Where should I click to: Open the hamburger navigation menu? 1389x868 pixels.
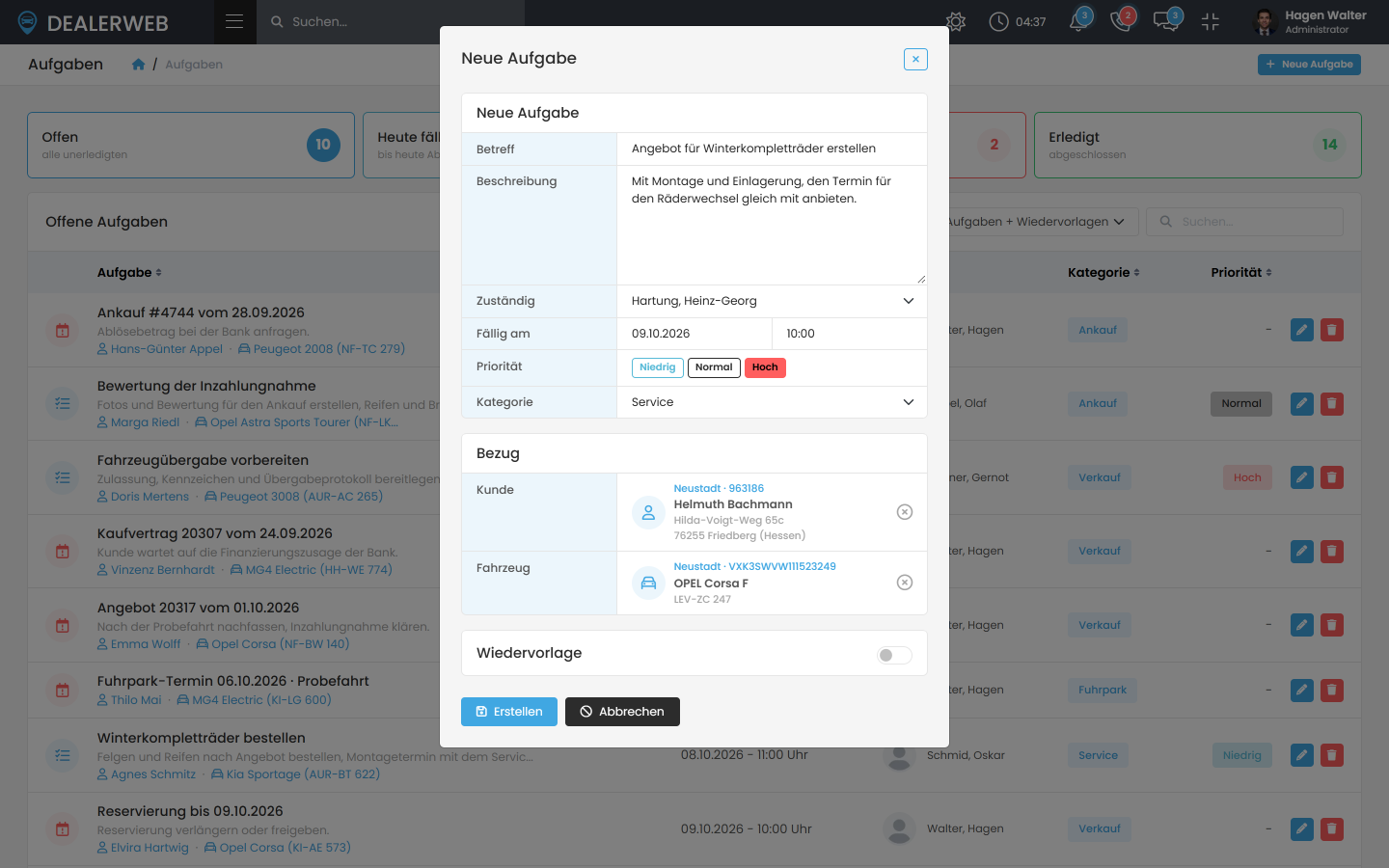(234, 21)
